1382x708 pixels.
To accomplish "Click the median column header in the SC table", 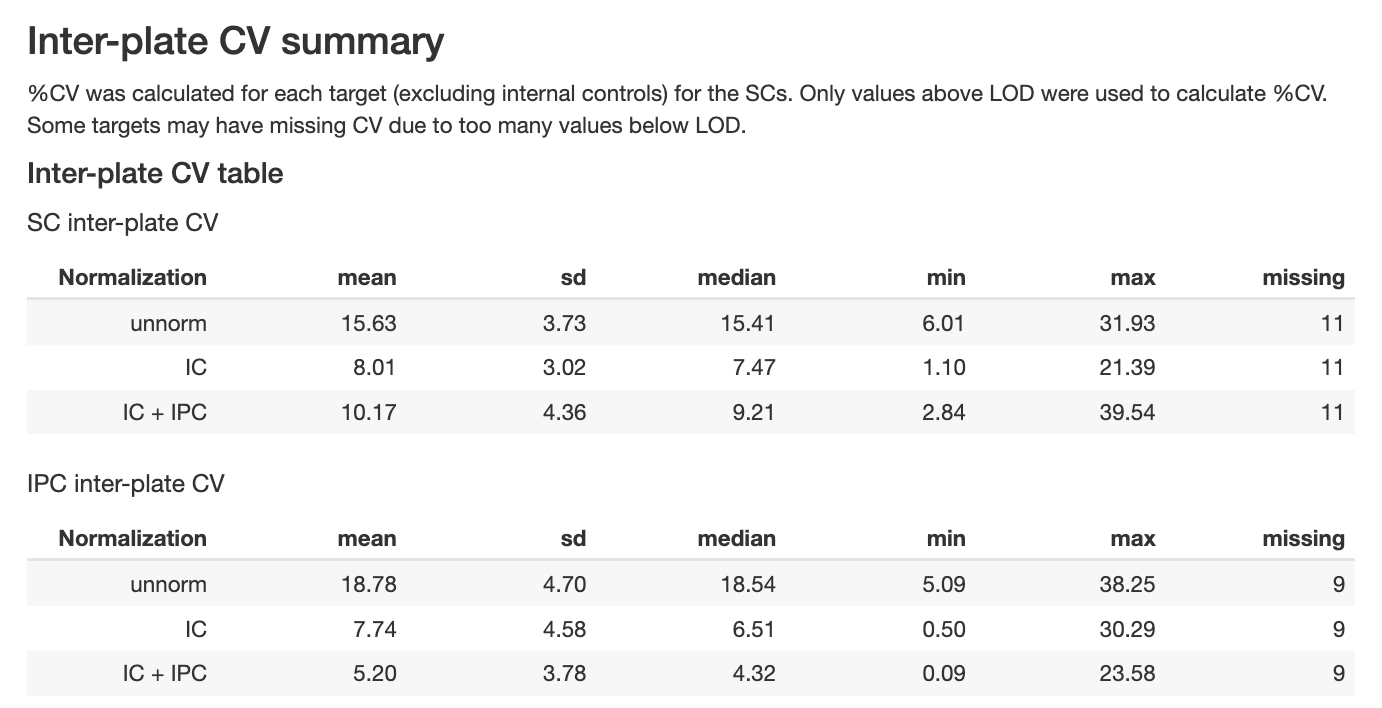I will (x=736, y=278).
